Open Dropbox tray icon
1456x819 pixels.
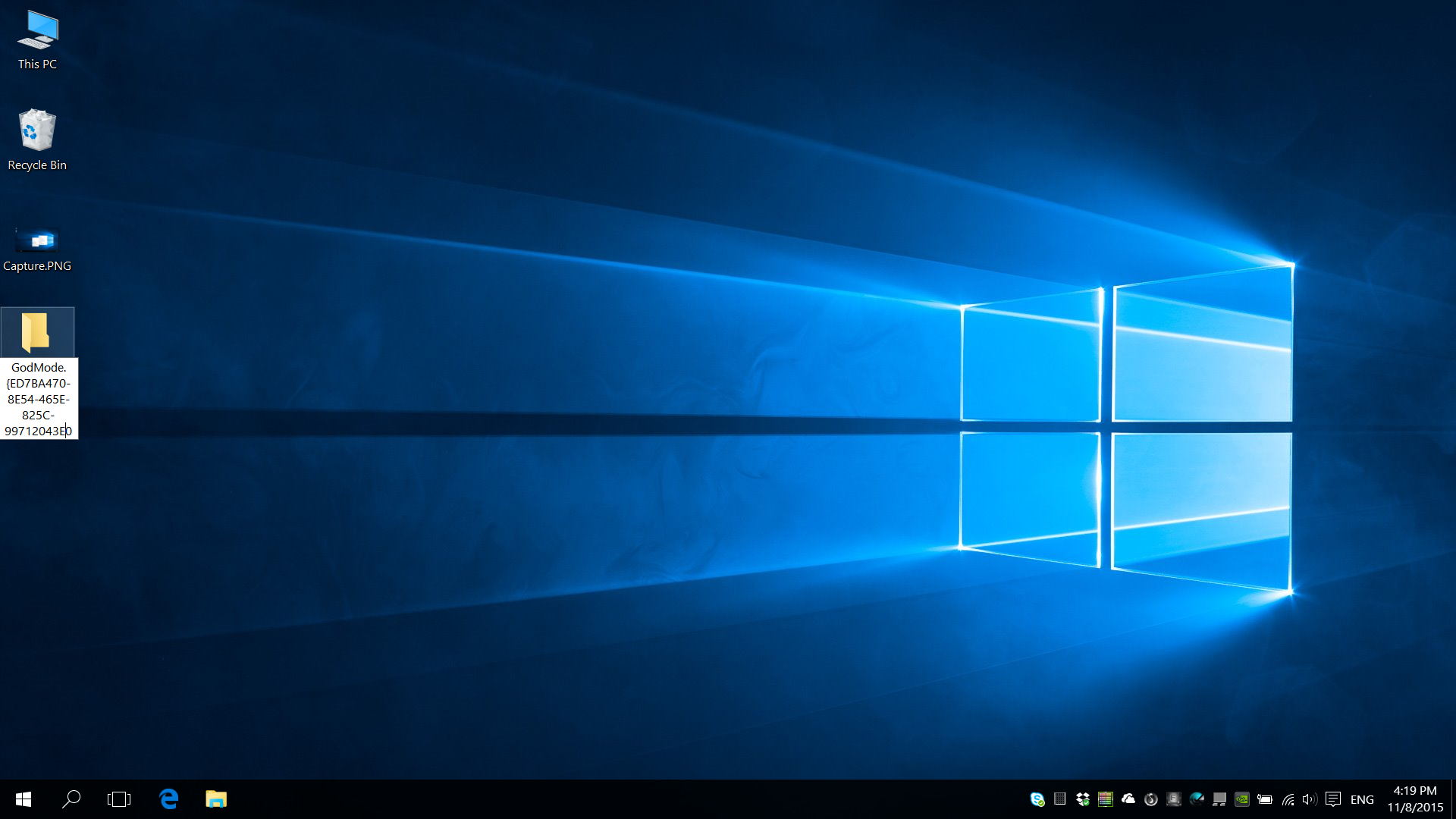point(1083,799)
